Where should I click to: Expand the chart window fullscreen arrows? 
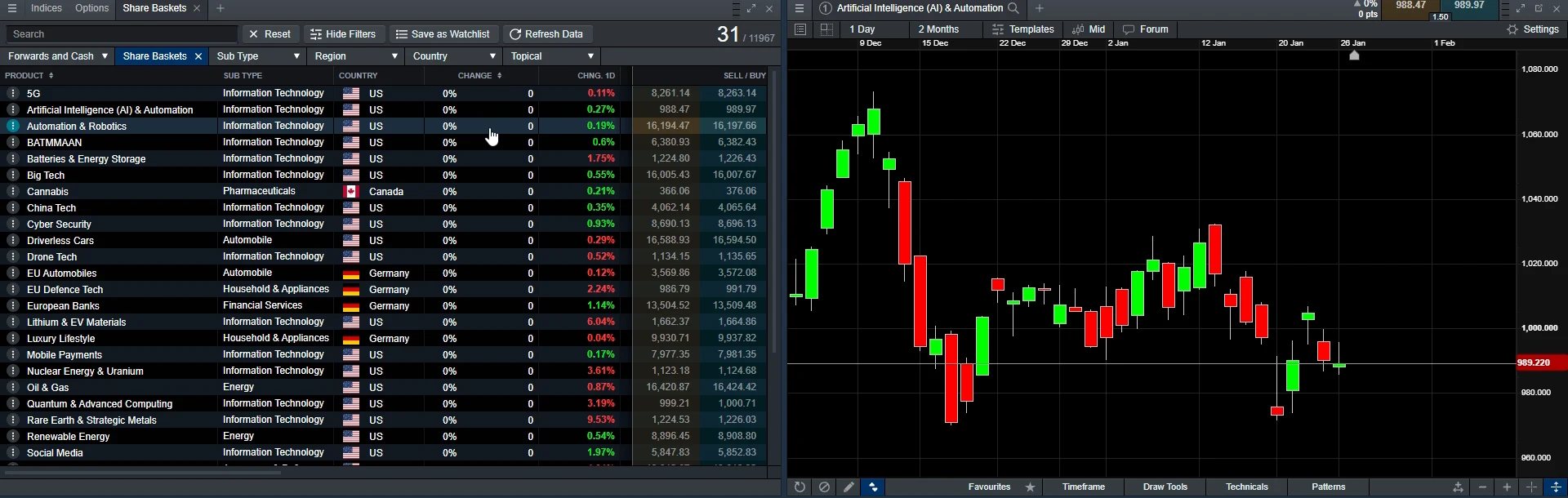coord(1521,8)
